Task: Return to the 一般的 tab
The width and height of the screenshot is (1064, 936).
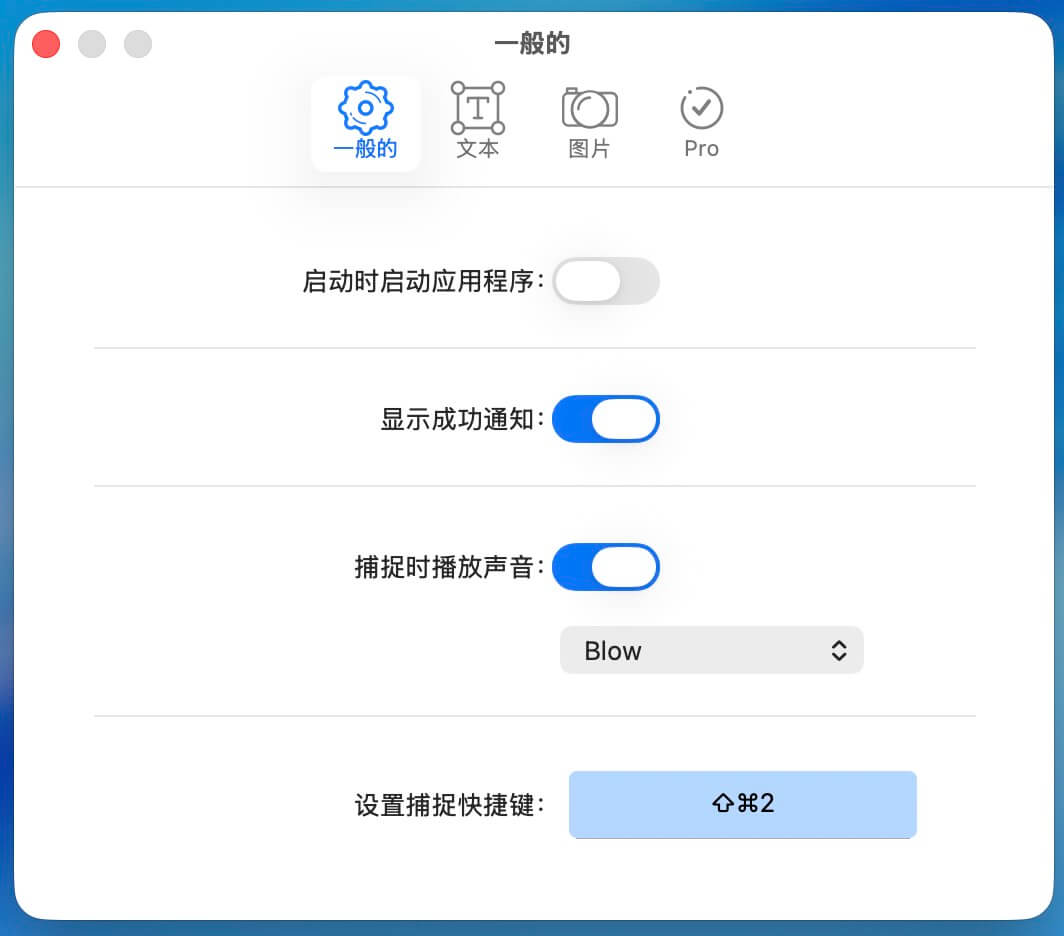Action: tap(365, 120)
